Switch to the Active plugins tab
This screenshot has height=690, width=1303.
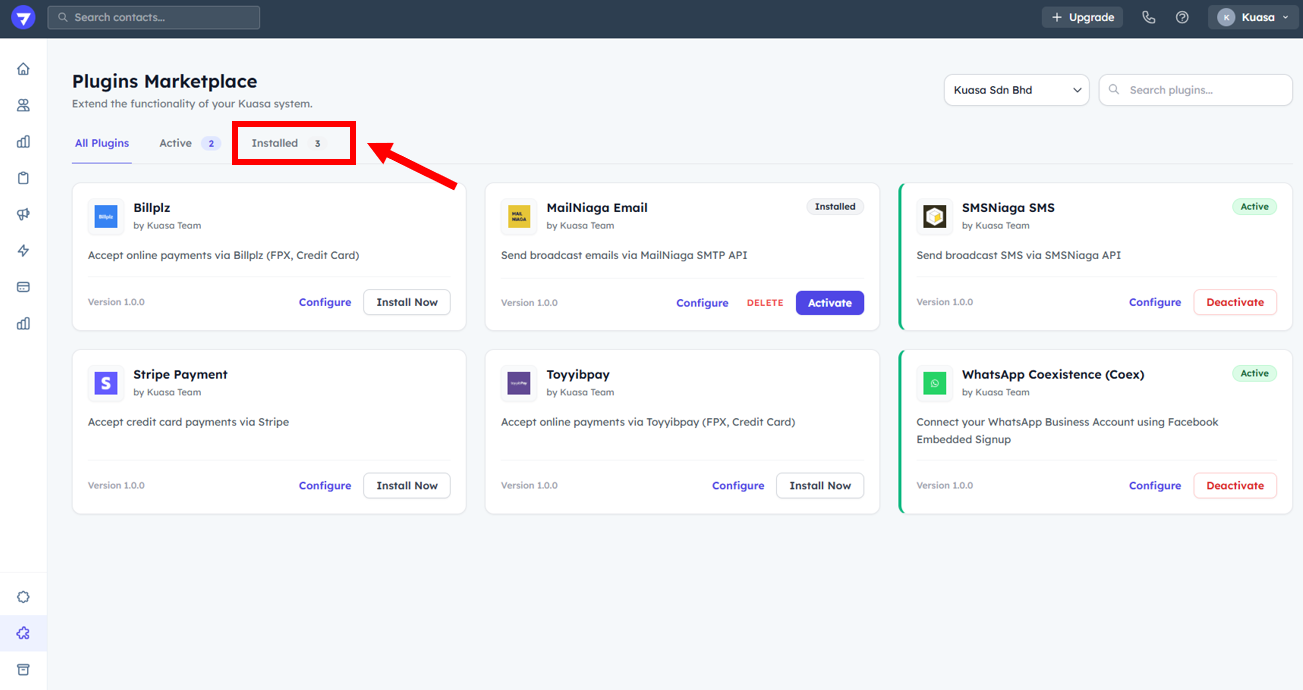pos(188,143)
